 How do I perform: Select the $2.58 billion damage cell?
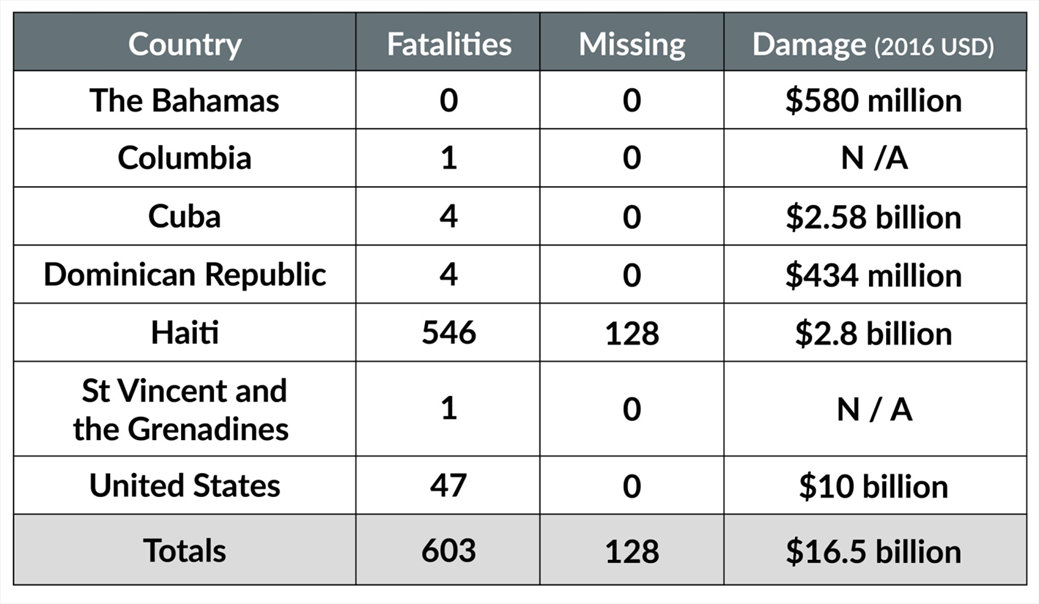(x=873, y=216)
